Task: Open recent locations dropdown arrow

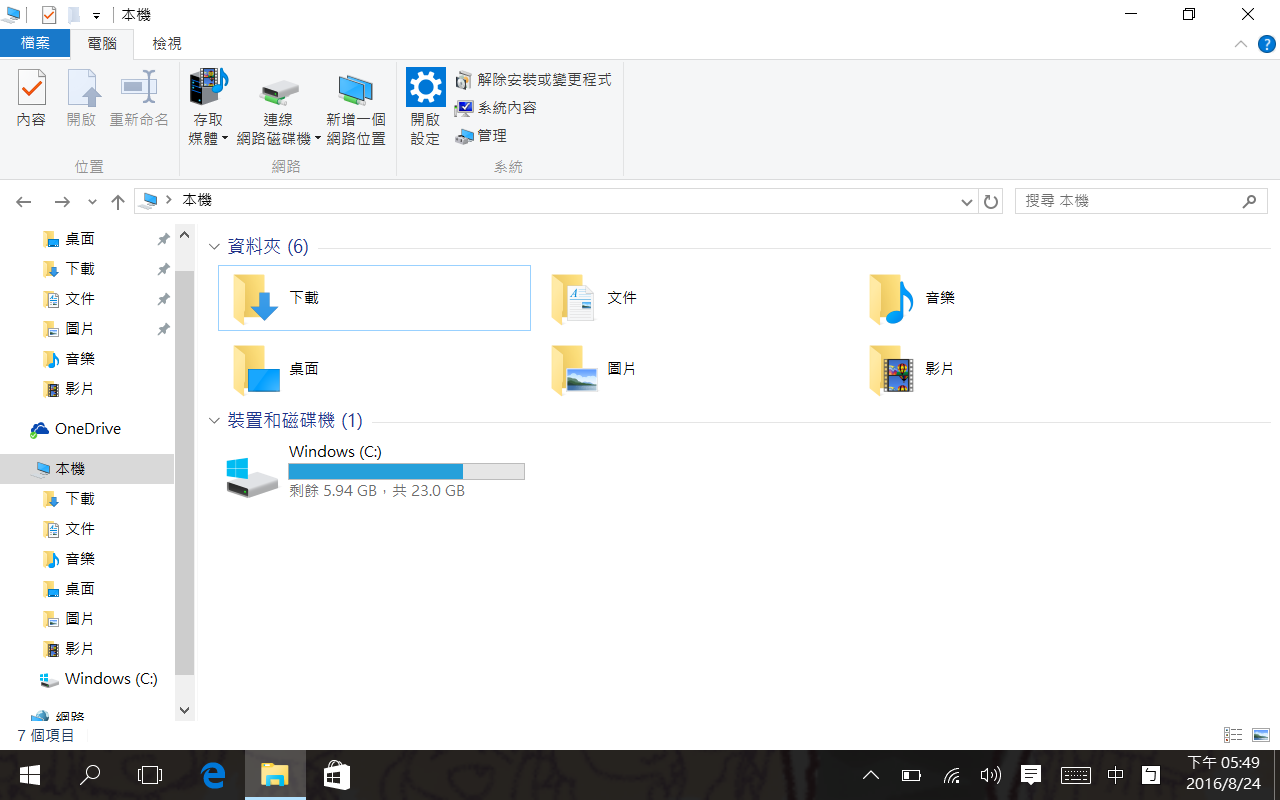Action: [x=92, y=202]
